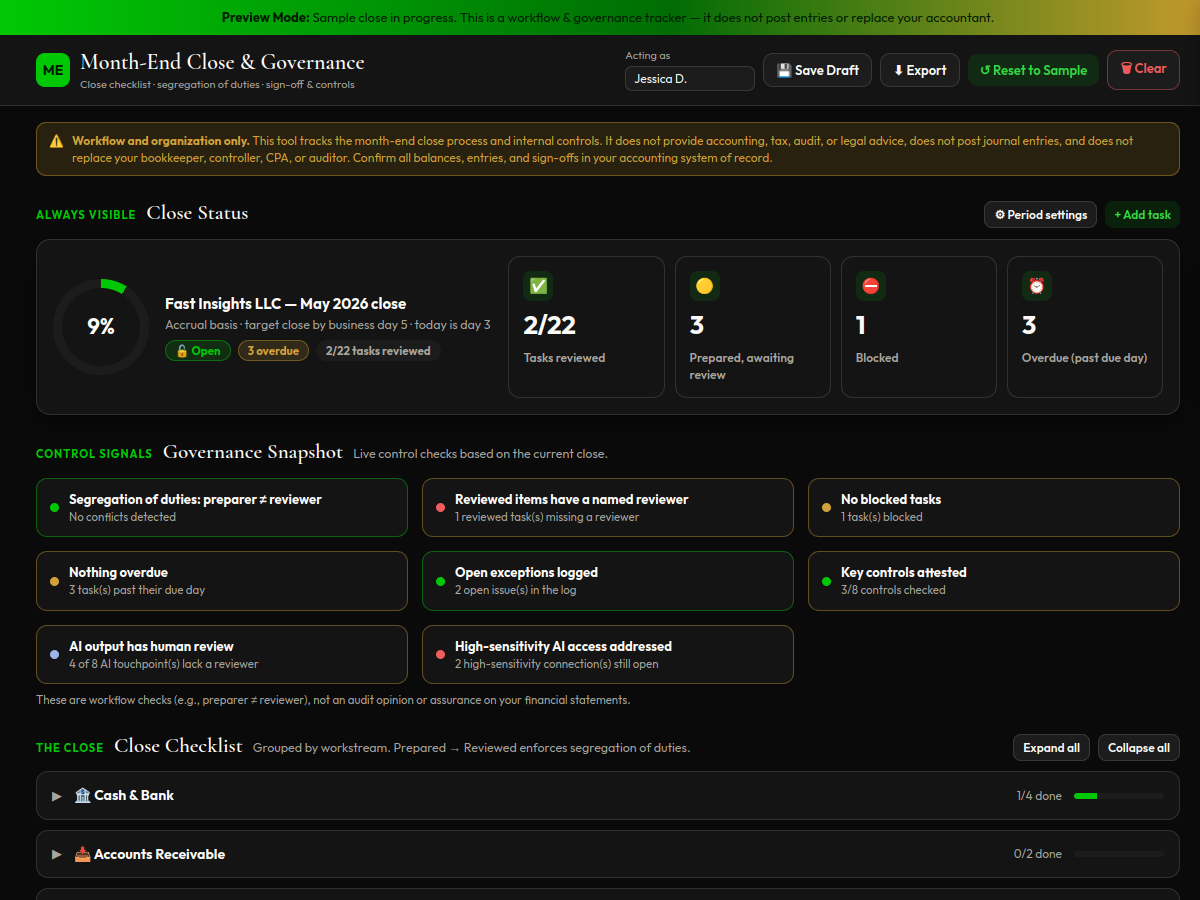Open the Key controls attested signal card
Screen dimensions: 1200x900
[994, 581]
